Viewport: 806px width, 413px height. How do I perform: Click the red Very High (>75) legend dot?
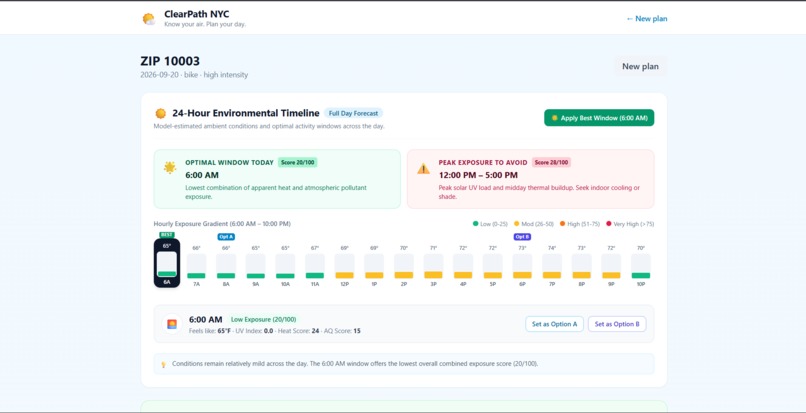(609, 224)
